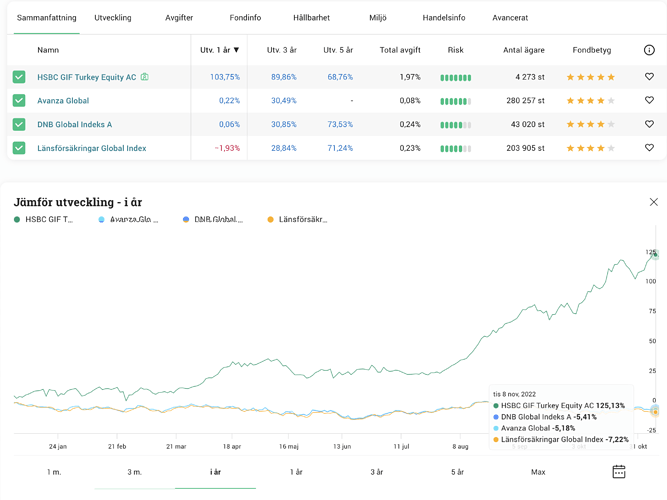This screenshot has height=500, width=667.
Task: Sort by Risk column header
Action: (455, 50)
